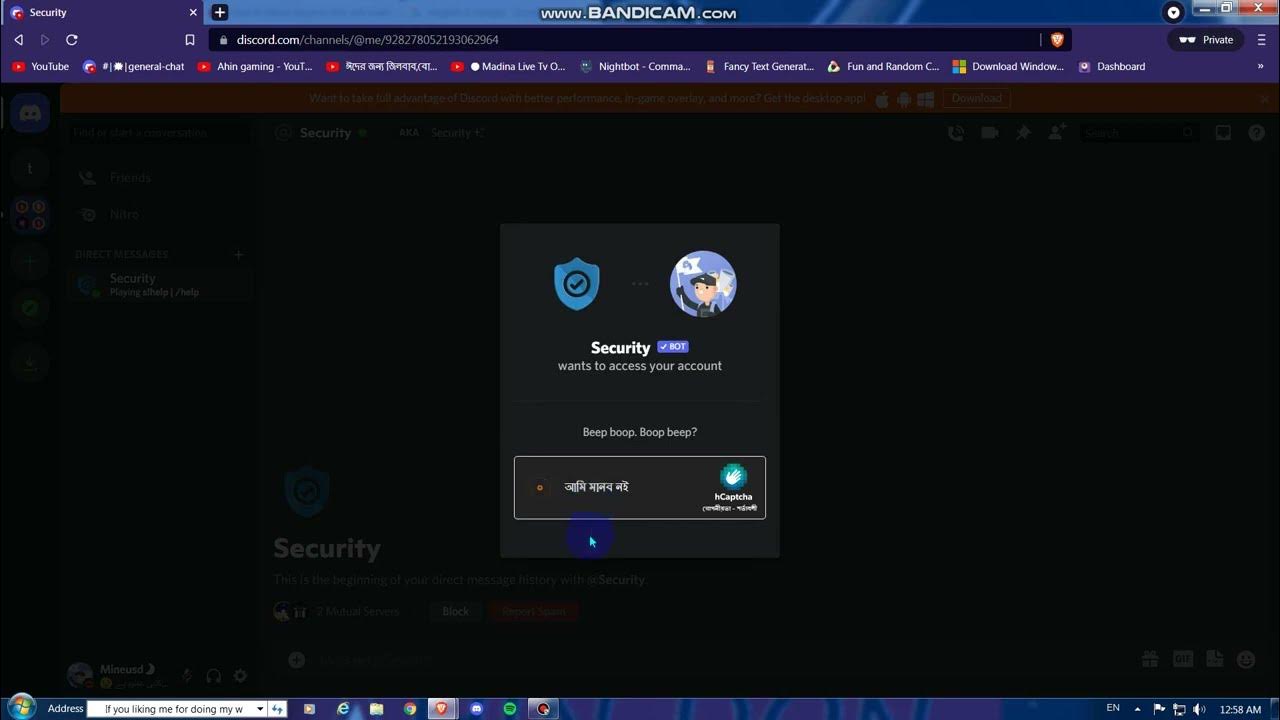
Task: Open Brave Shields icon
Action: (x=1057, y=40)
